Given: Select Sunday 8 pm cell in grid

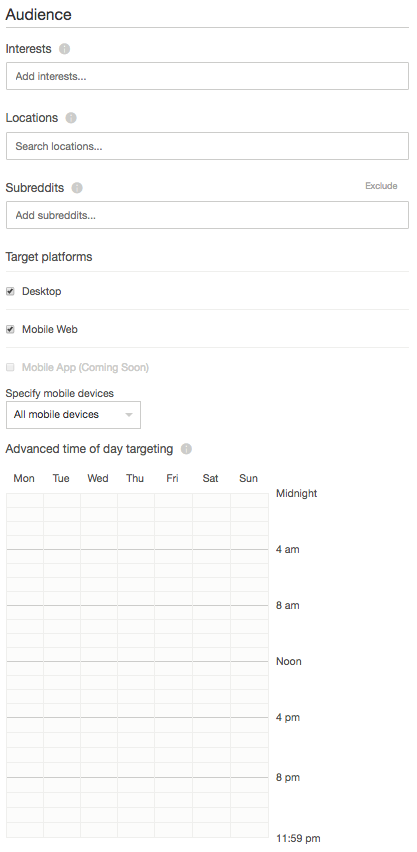Looking at the screenshot, I should (250, 785).
